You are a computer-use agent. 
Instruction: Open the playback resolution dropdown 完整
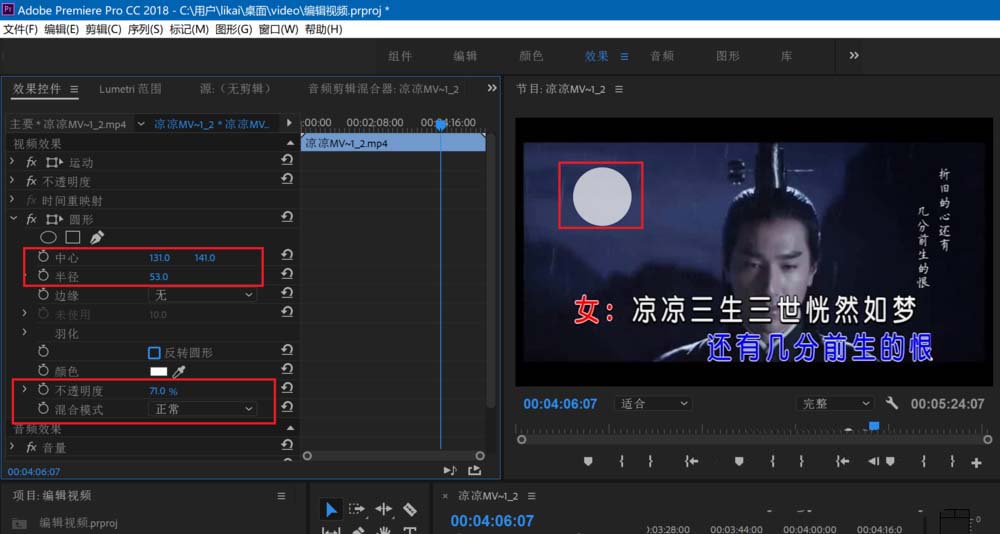click(835, 404)
